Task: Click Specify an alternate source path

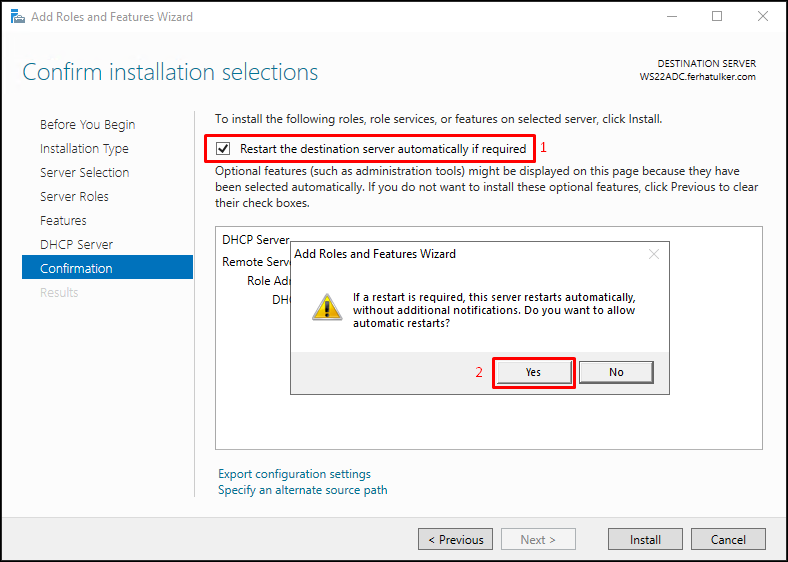Action: (303, 490)
